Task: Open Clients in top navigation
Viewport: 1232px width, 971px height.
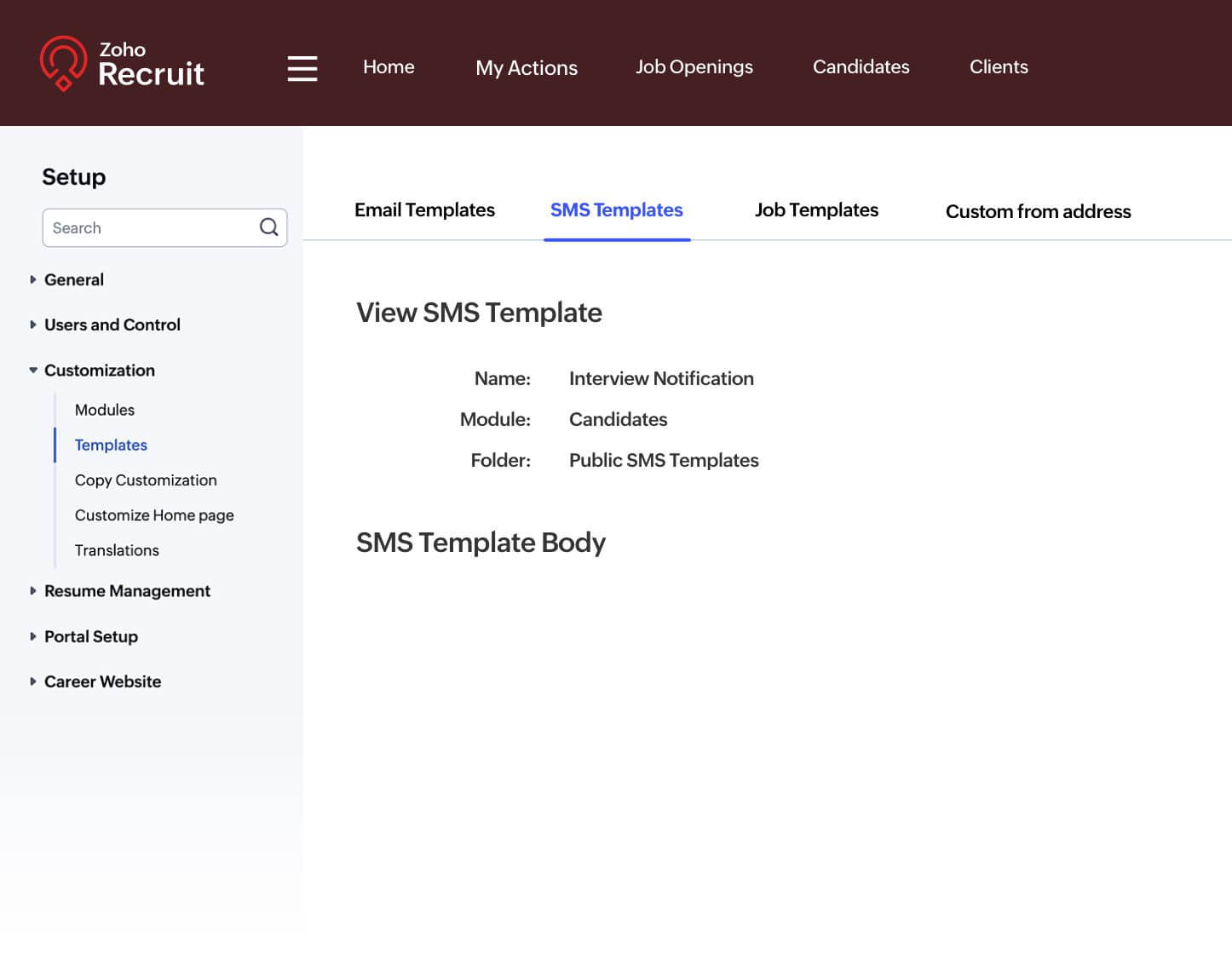Action: [999, 66]
